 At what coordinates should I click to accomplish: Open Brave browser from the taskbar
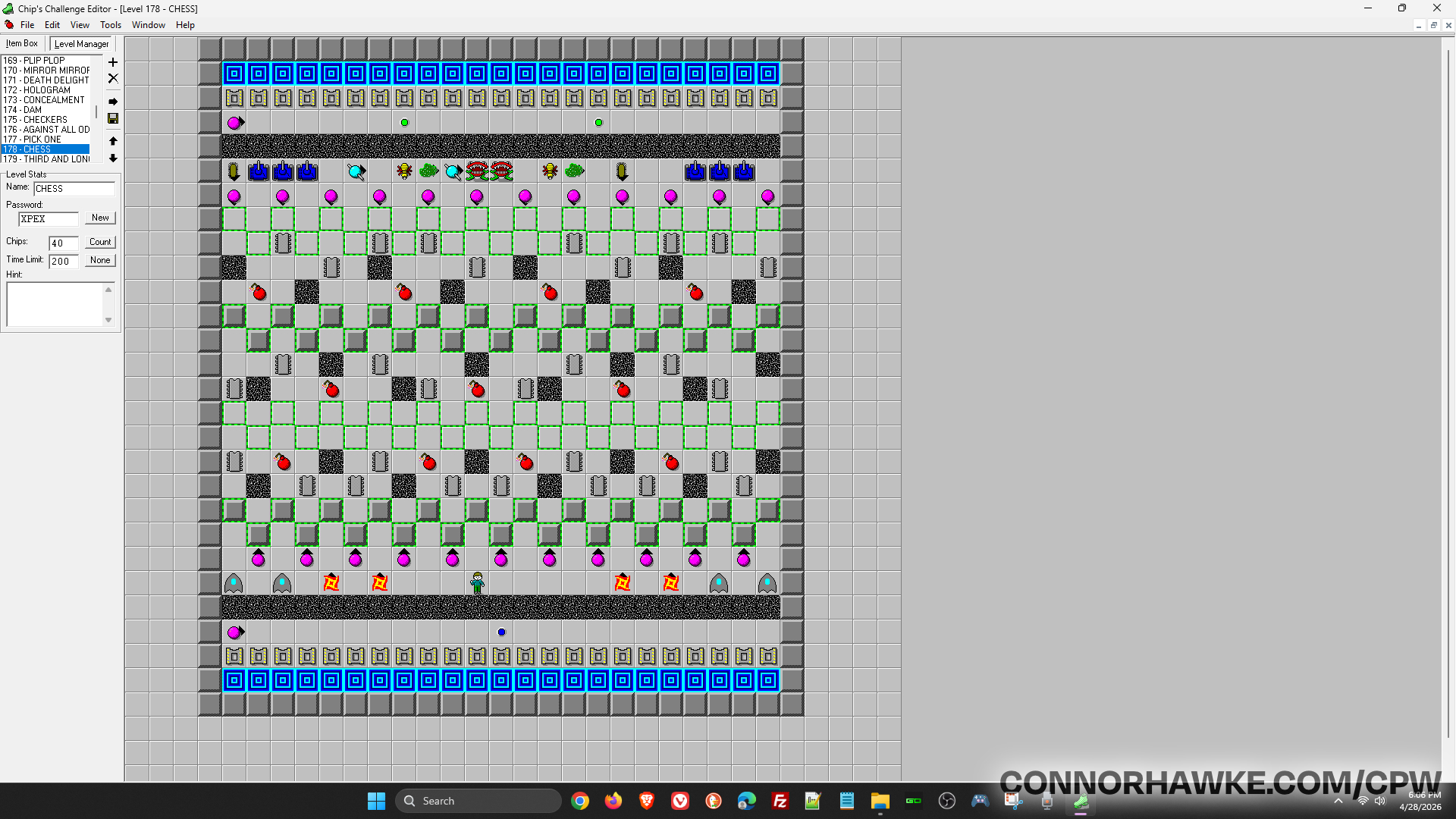(x=647, y=801)
